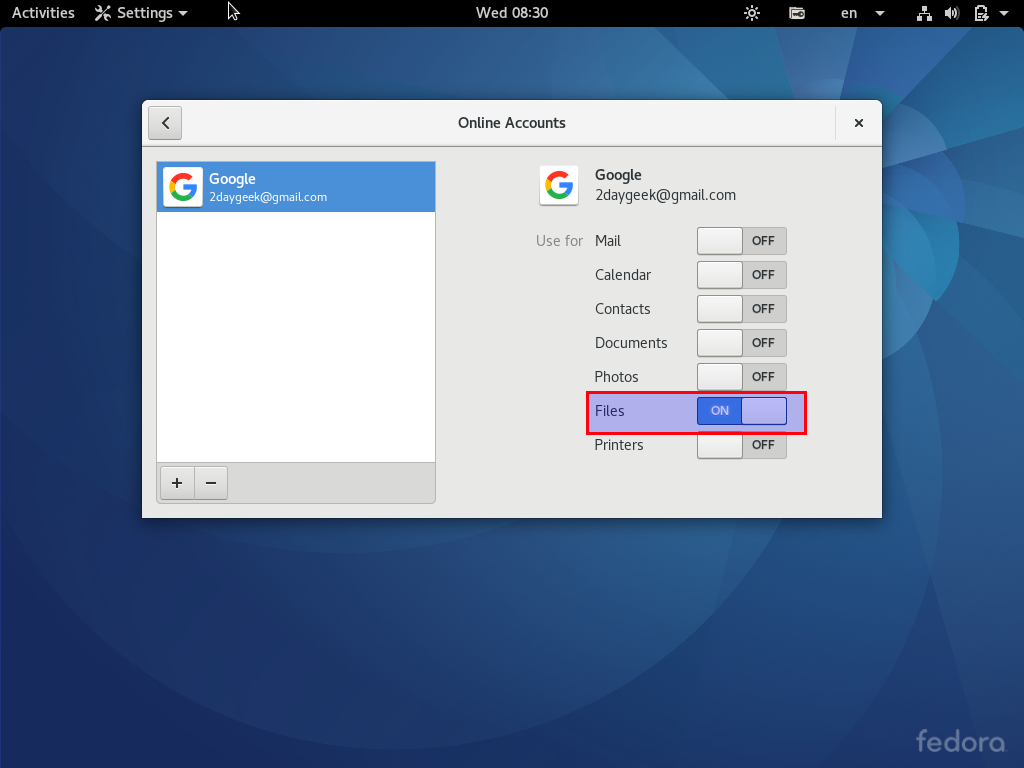1024x768 pixels.
Task: Open the Wed 08:30 clock menu
Action: pos(512,13)
